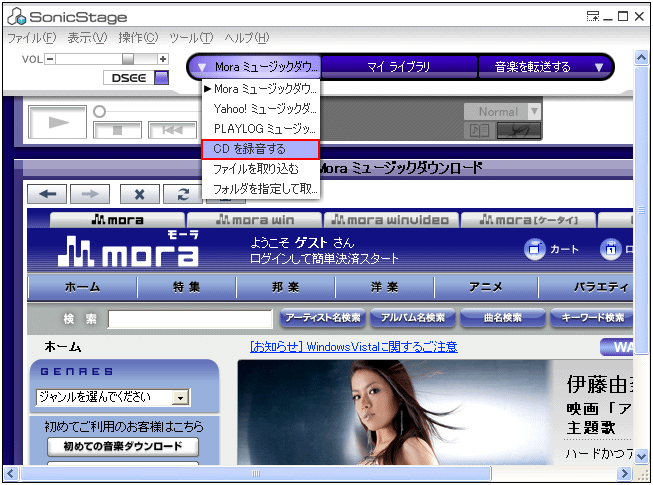Open the ファイル(F) menu
653x485 pixels.
pyautogui.click(x=32, y=38)
